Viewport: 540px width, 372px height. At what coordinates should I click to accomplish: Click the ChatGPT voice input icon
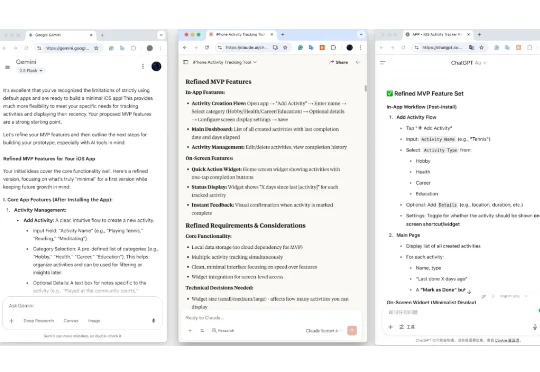[535, 327]
